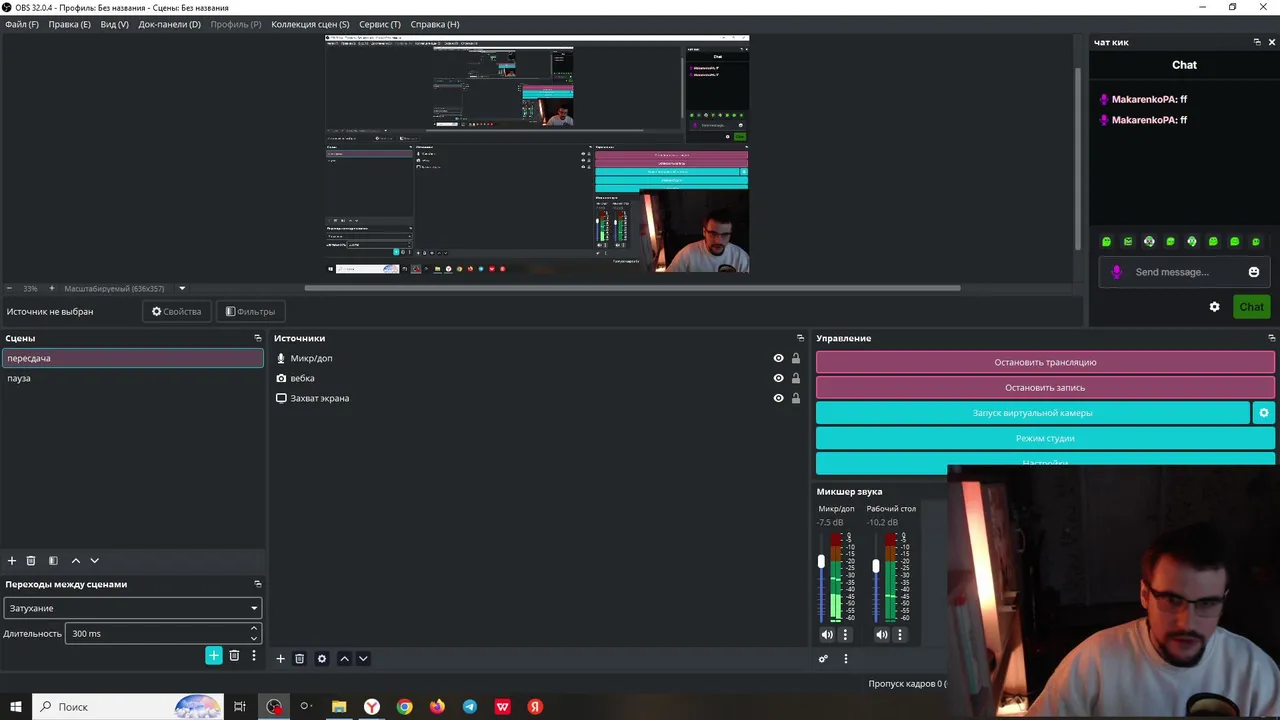1280x720 pixels.
Task: Open Правка (E) menu
Action: point(69,24)
